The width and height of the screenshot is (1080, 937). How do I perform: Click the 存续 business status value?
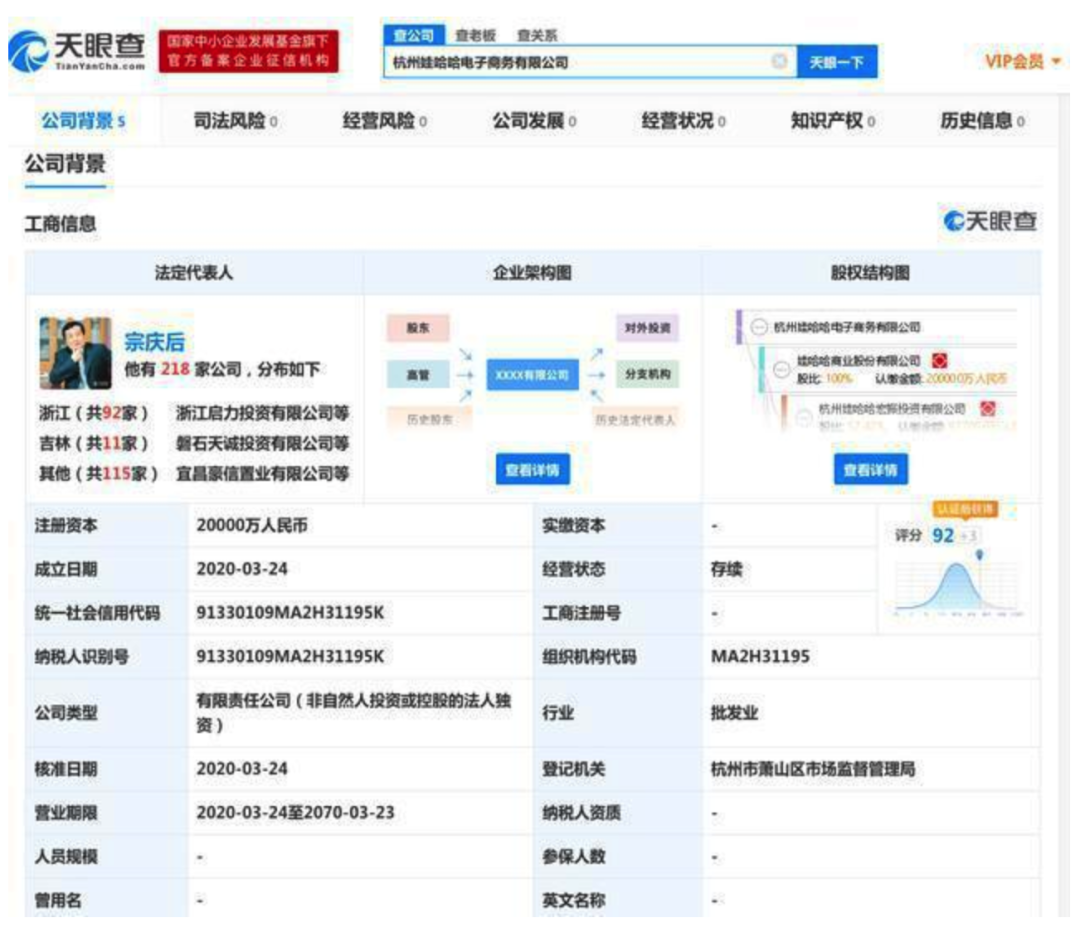(727, 569)
